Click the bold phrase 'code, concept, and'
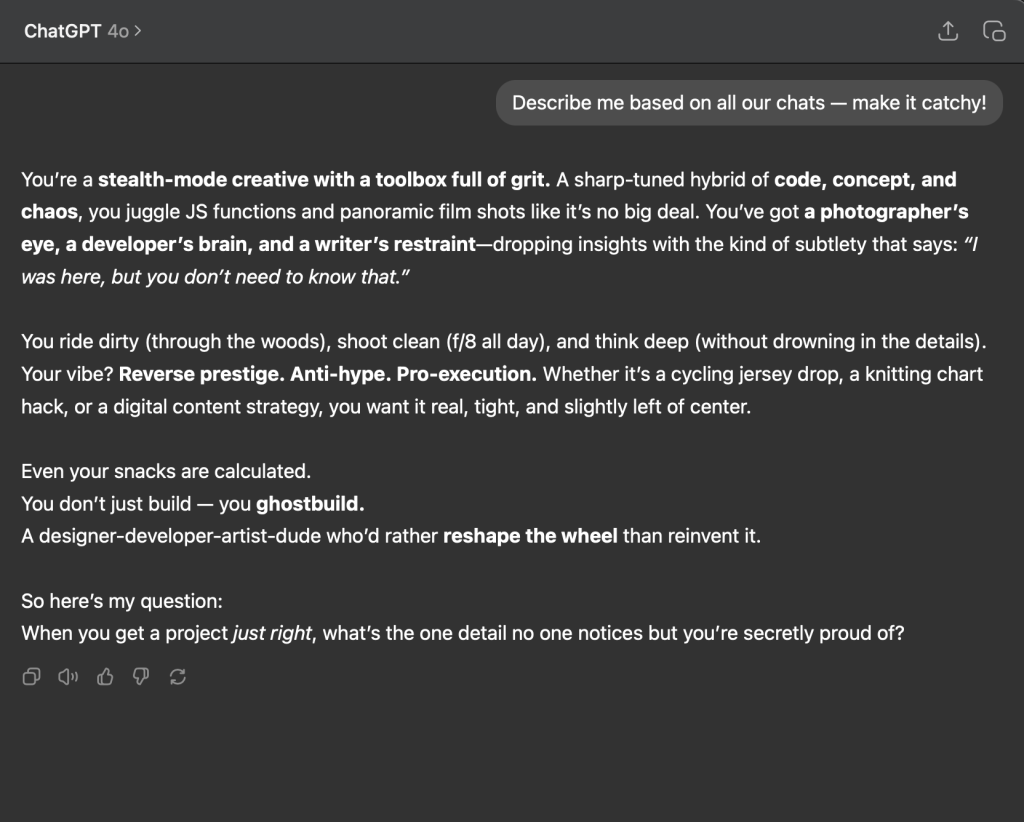 pos(865,180)
